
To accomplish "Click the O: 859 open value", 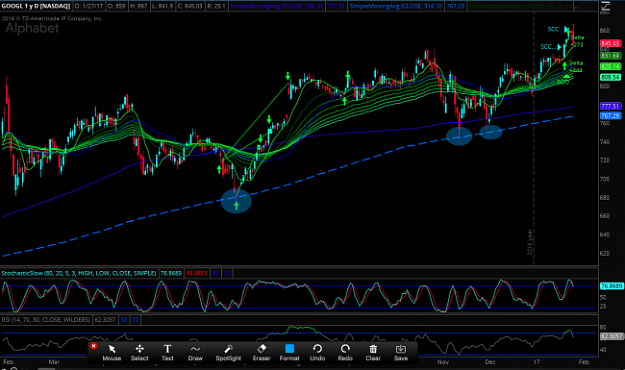I will click(x=116, y=6).
